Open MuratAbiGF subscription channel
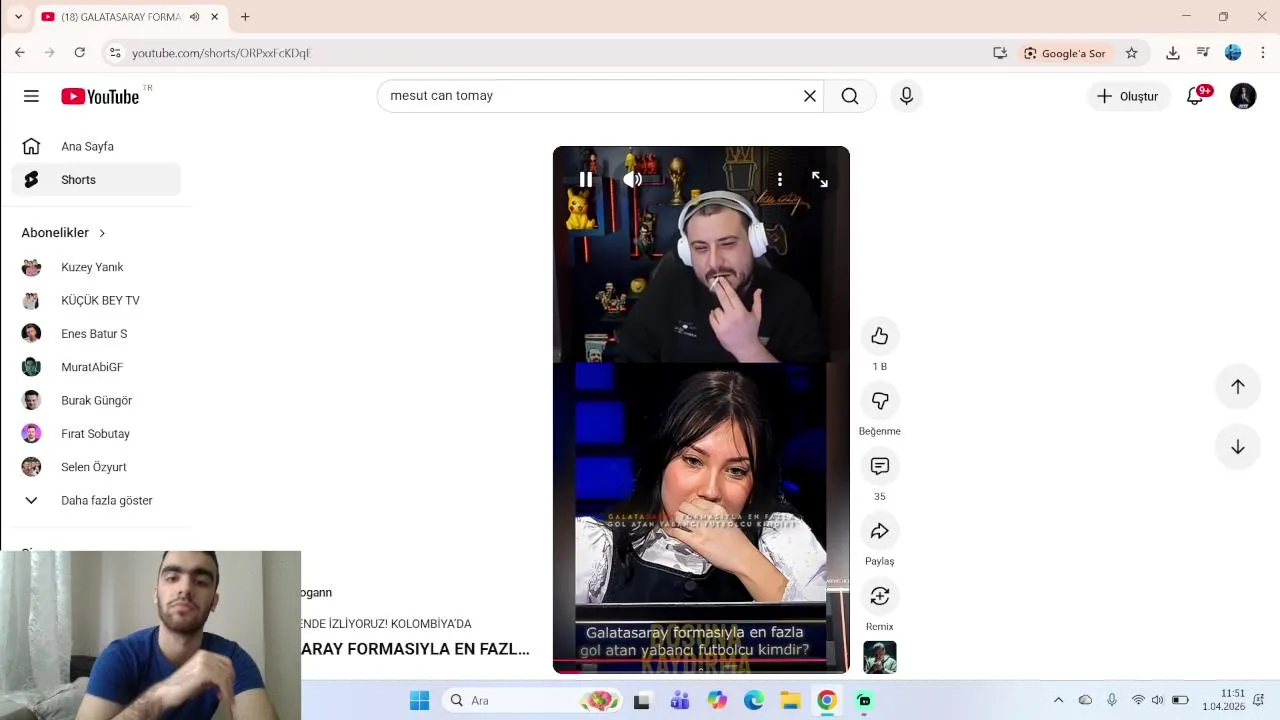 click(96, 367)
